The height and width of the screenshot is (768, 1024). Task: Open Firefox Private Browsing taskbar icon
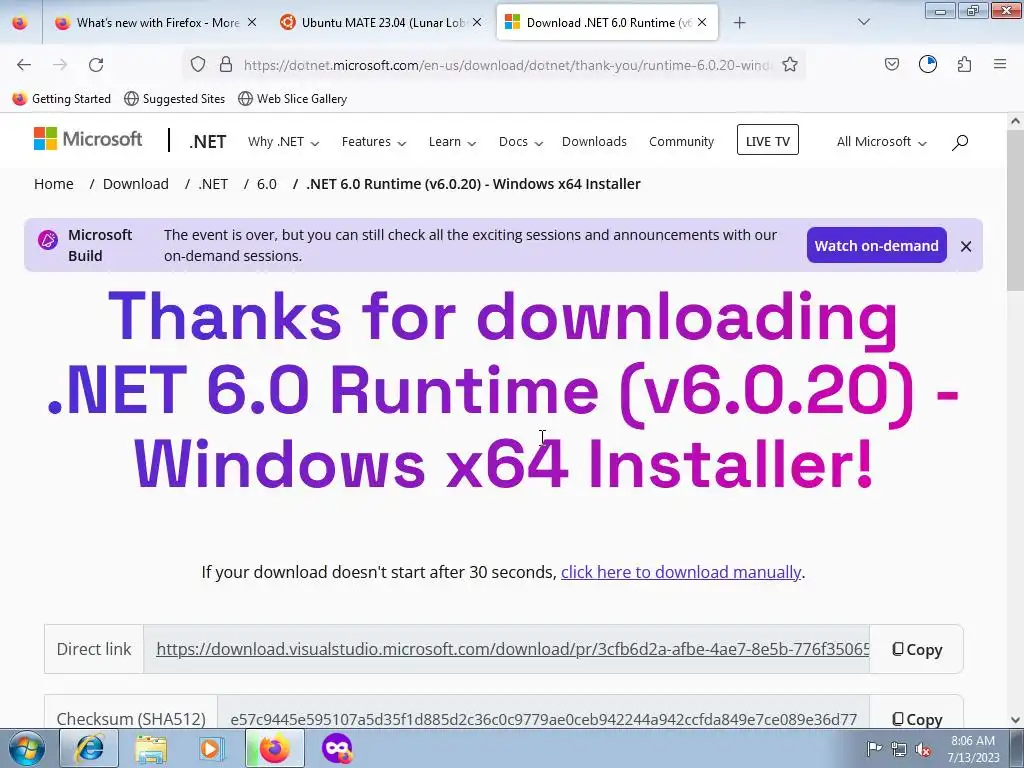point(337,748)
